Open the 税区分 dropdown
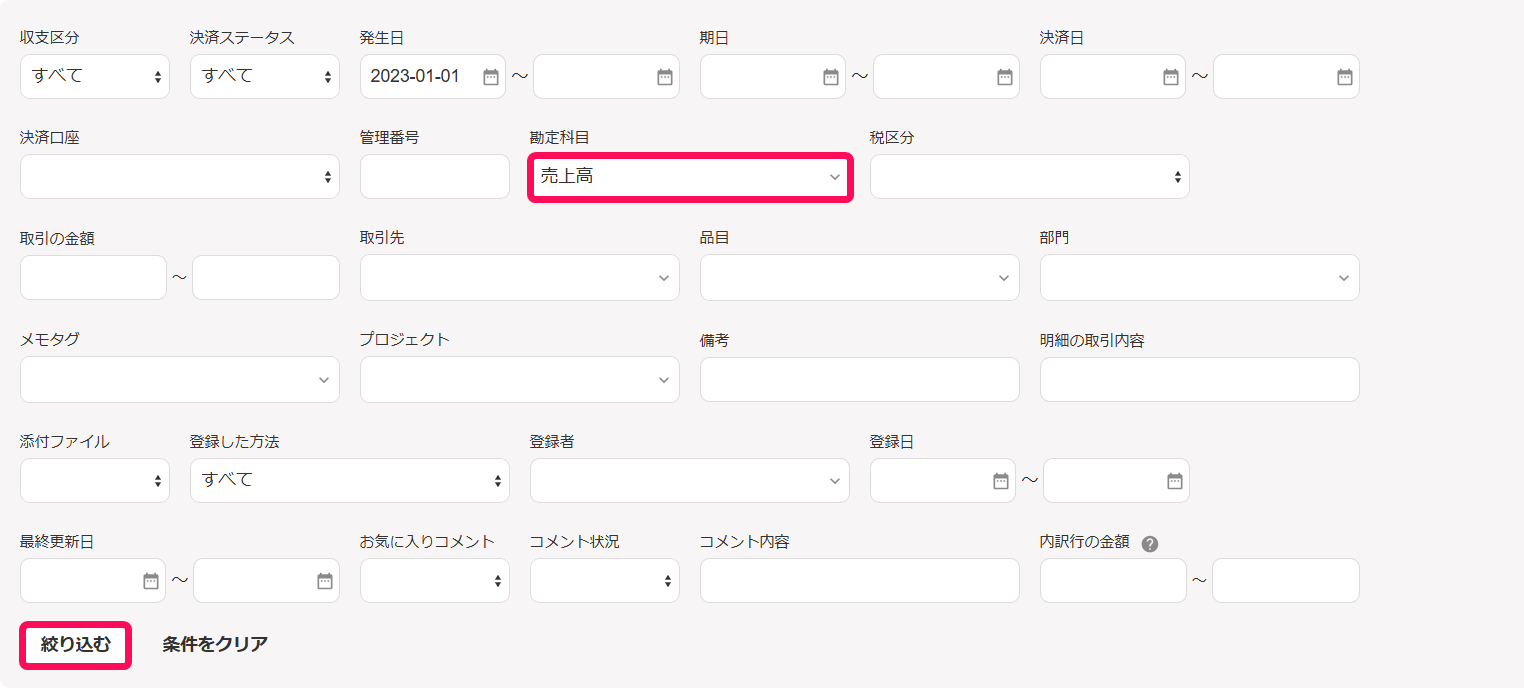1524x688 pixels. point(1030,177)
